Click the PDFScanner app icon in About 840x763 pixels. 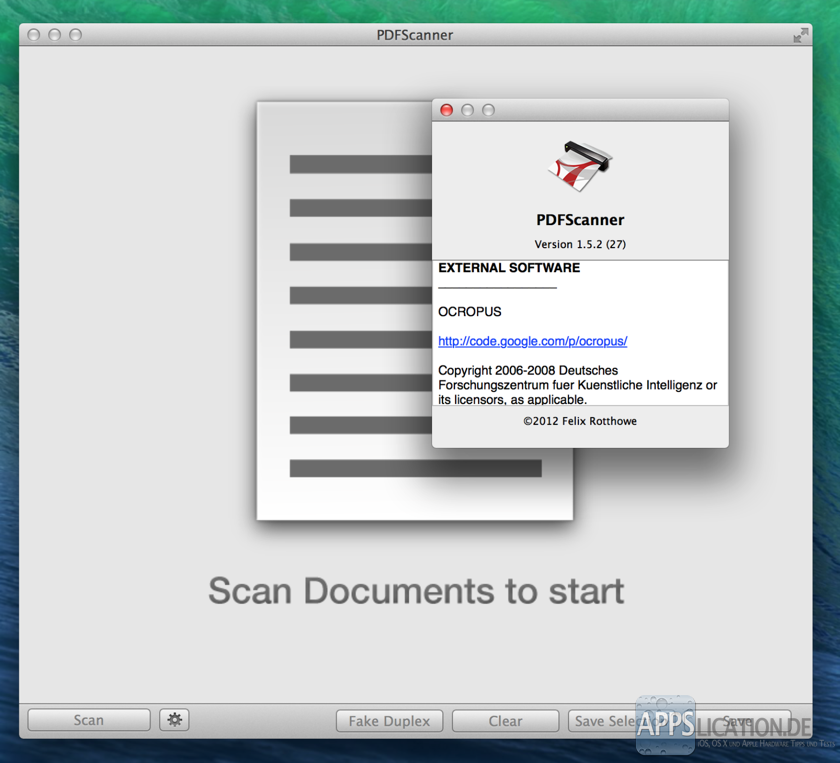[x=580, y=166]
